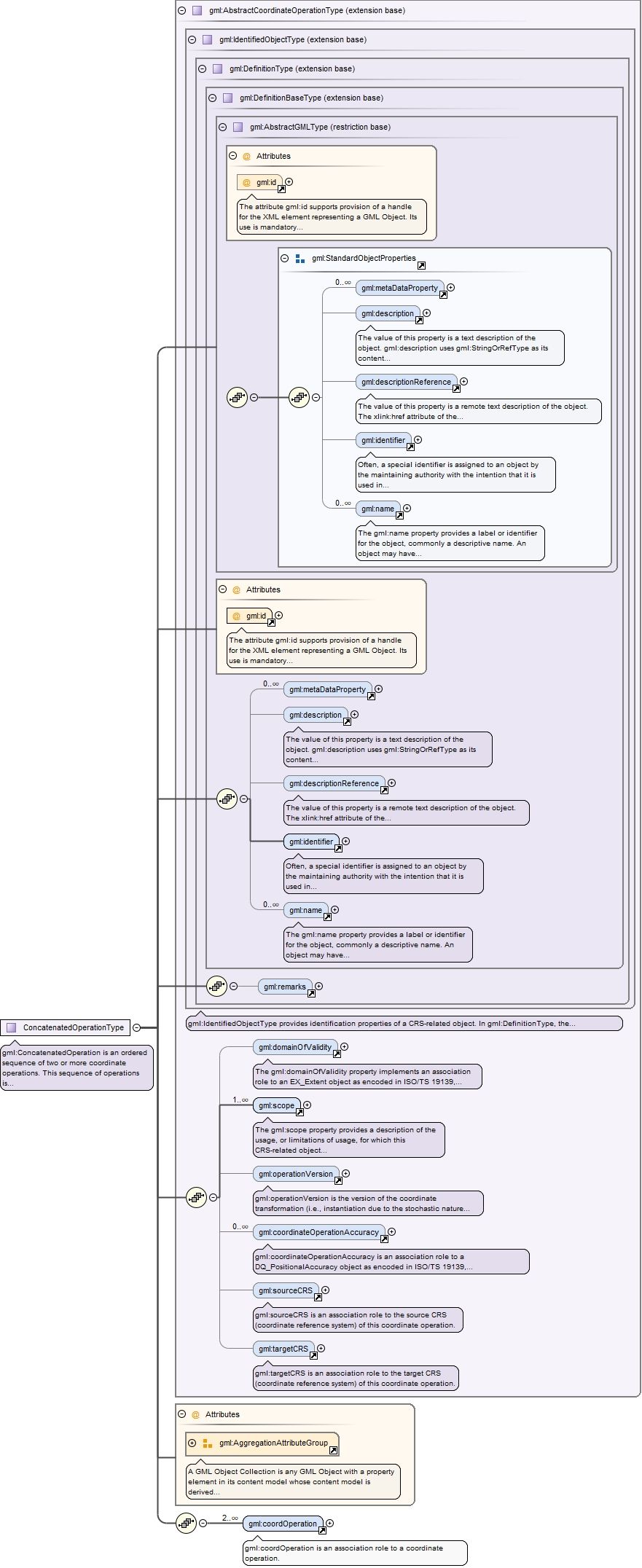This screenshot has width=642, height=1568.
Task: Expand gml:AggregationAttributeGroup with its plus button
Action: [x=192, y=1443]
